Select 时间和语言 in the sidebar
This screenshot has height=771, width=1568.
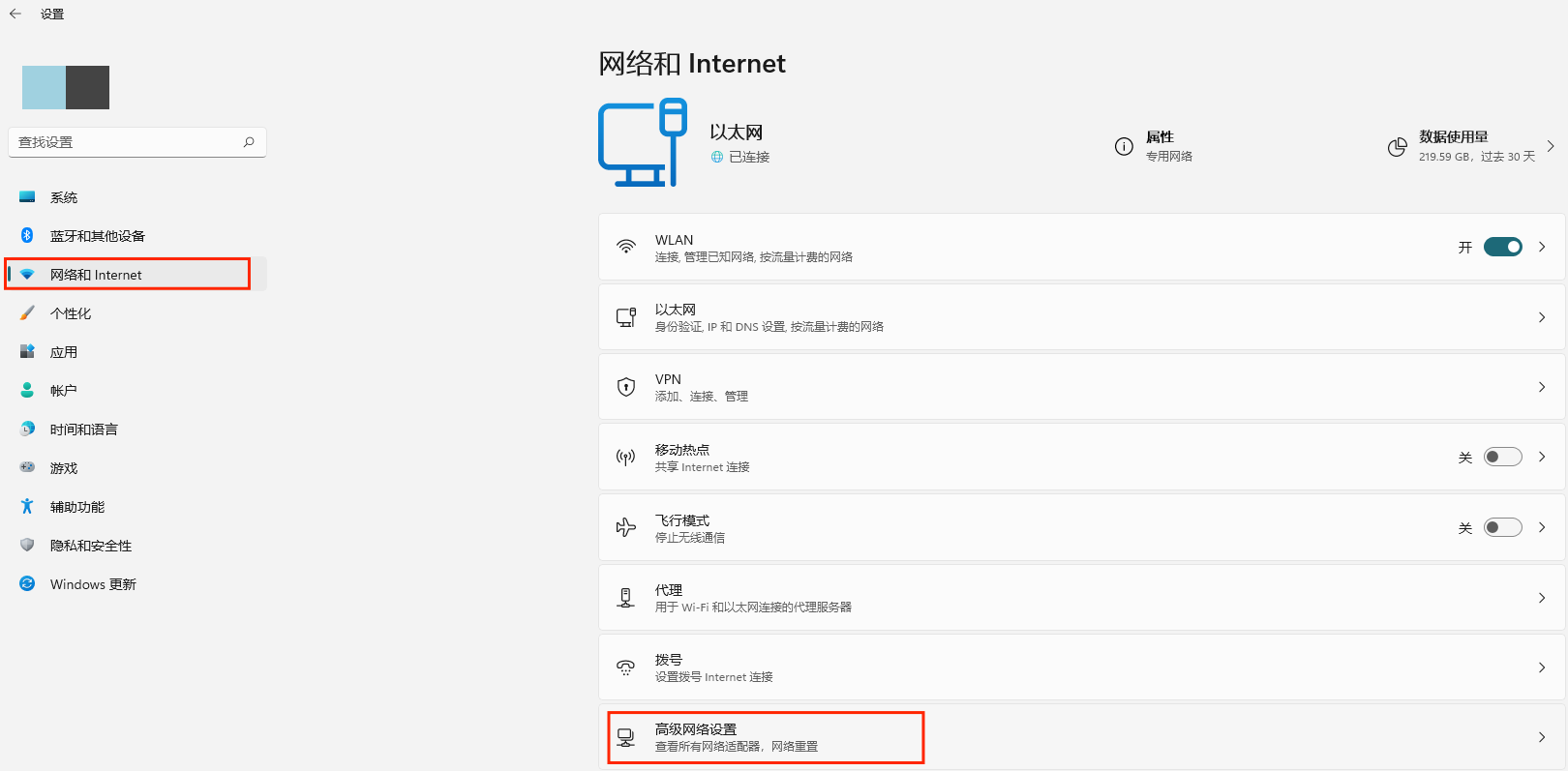136,430
